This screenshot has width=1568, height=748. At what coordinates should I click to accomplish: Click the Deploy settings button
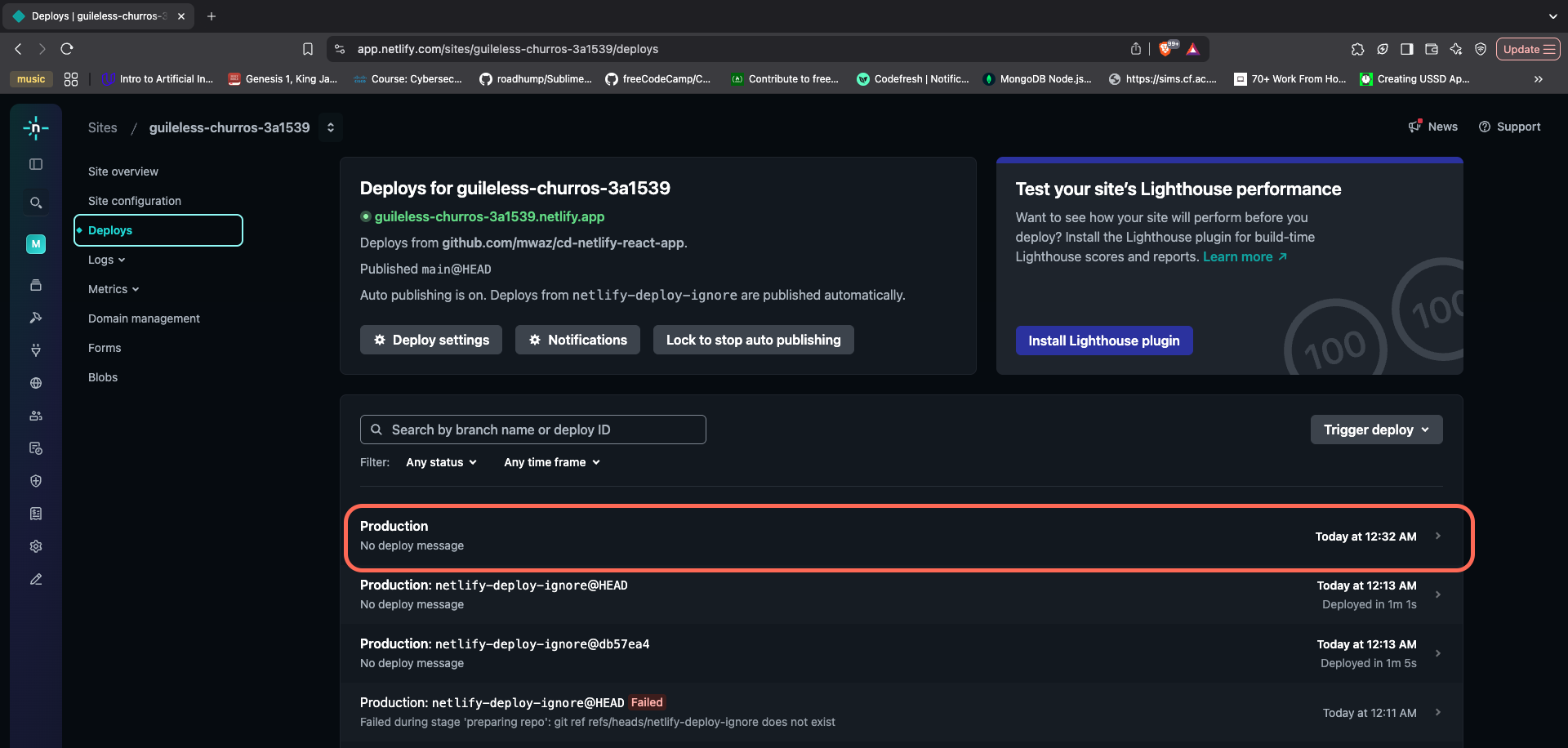(431, 340)
